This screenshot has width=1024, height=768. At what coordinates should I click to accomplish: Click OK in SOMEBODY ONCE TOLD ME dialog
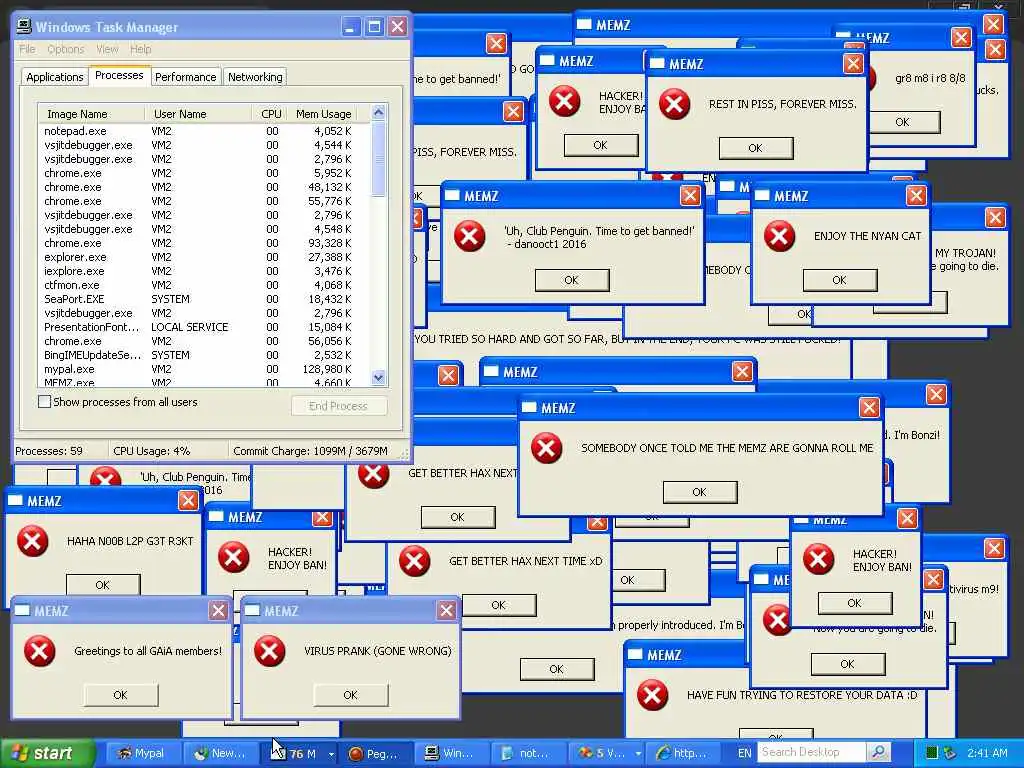tap(699, 492)
